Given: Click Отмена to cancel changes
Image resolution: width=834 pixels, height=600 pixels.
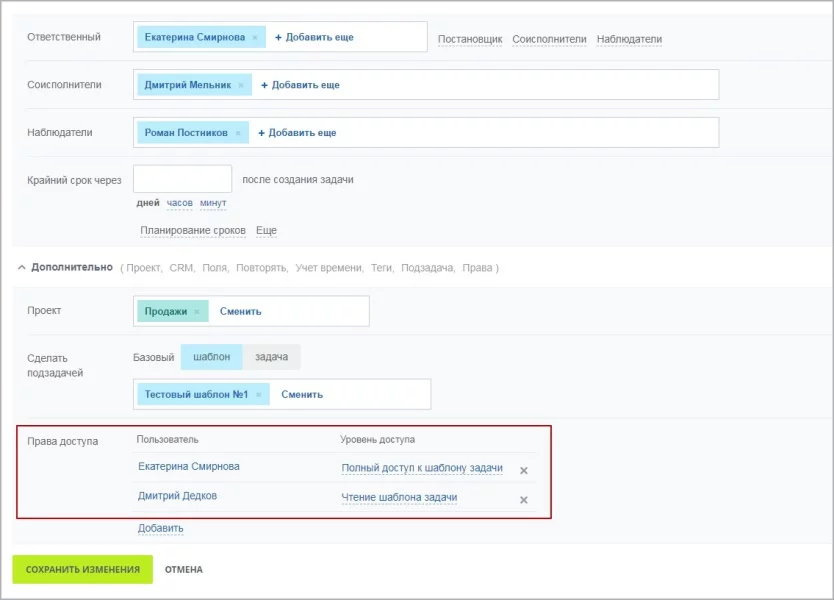Looking at the screenshot, I should [x=184, y=570].
